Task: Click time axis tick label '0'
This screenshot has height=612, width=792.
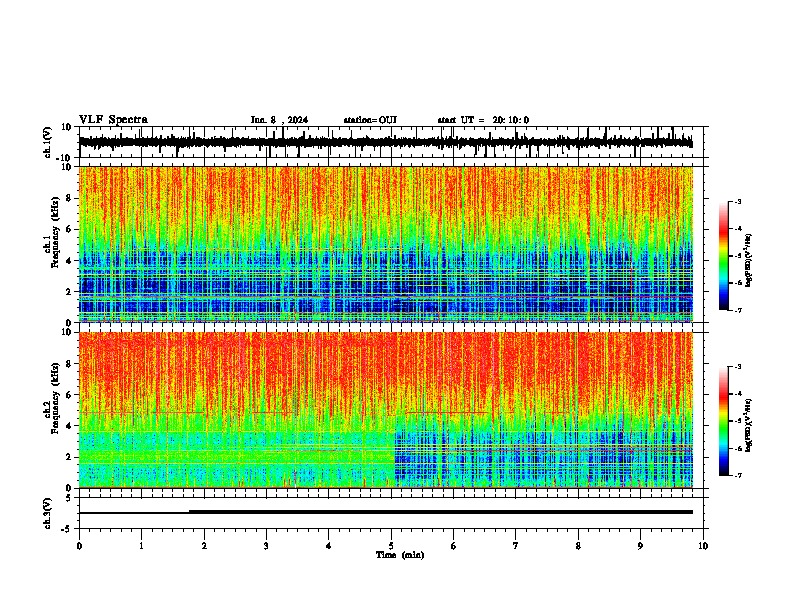Action: (79, 546)
